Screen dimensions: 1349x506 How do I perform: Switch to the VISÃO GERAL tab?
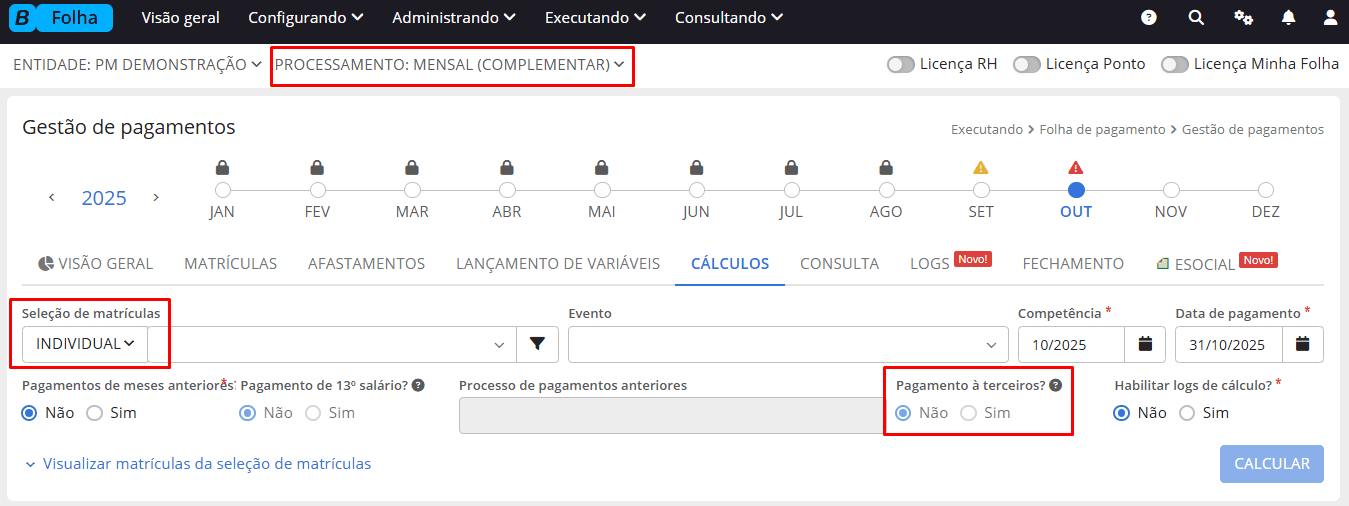95,264
